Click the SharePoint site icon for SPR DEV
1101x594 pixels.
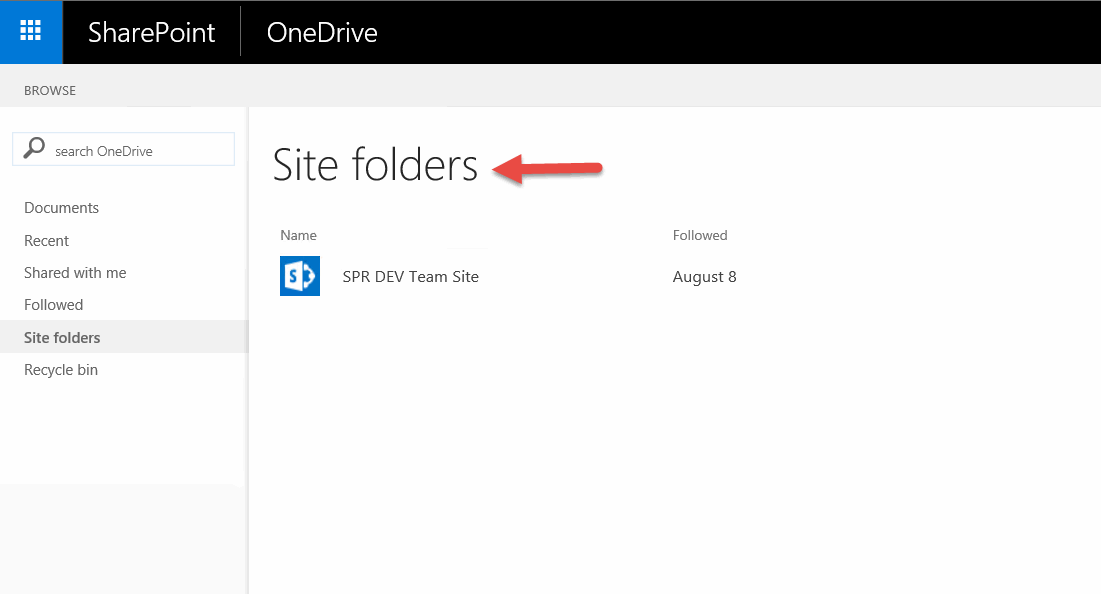click(x=300, y=276)
